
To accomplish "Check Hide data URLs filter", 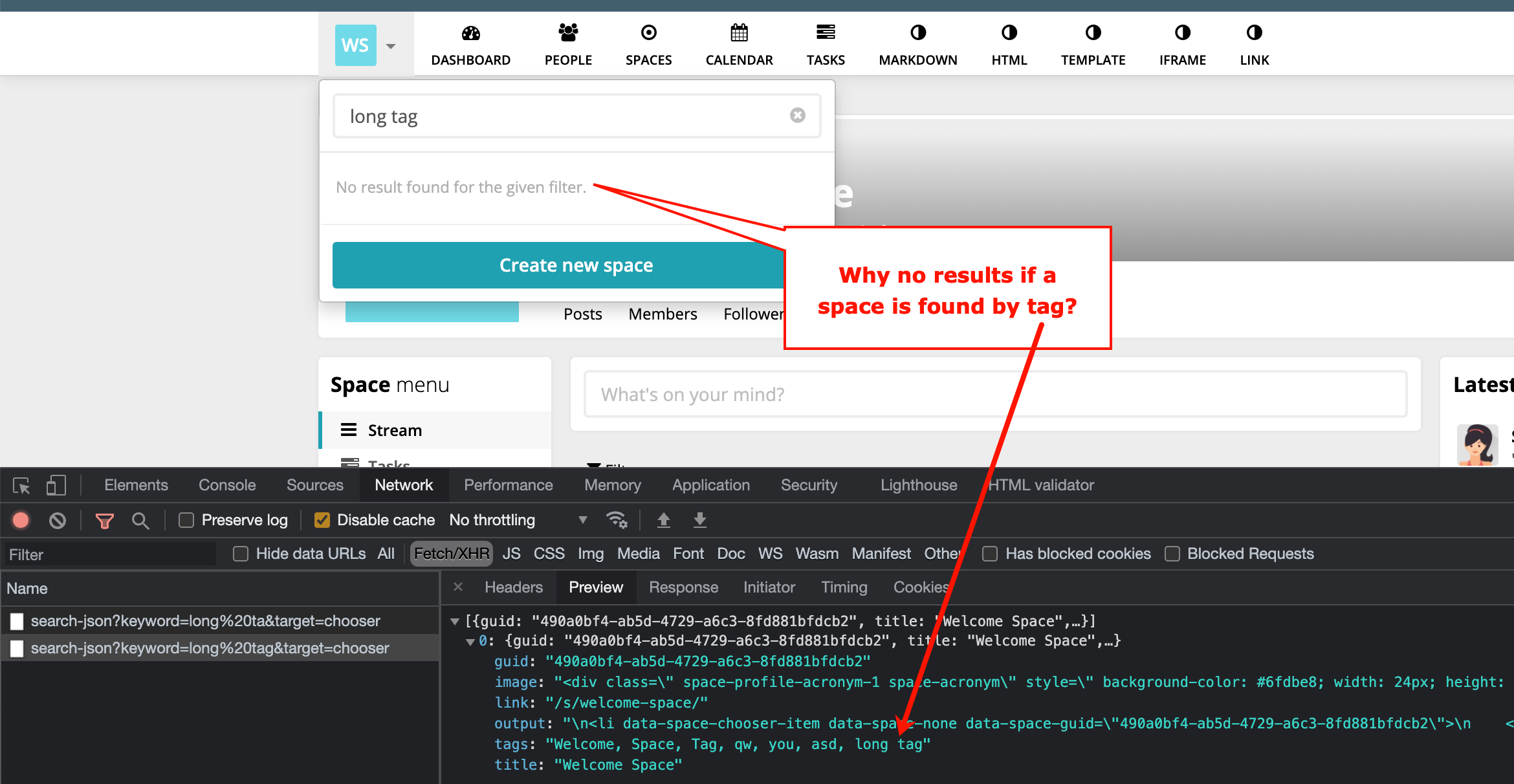I will click(240, 554).
